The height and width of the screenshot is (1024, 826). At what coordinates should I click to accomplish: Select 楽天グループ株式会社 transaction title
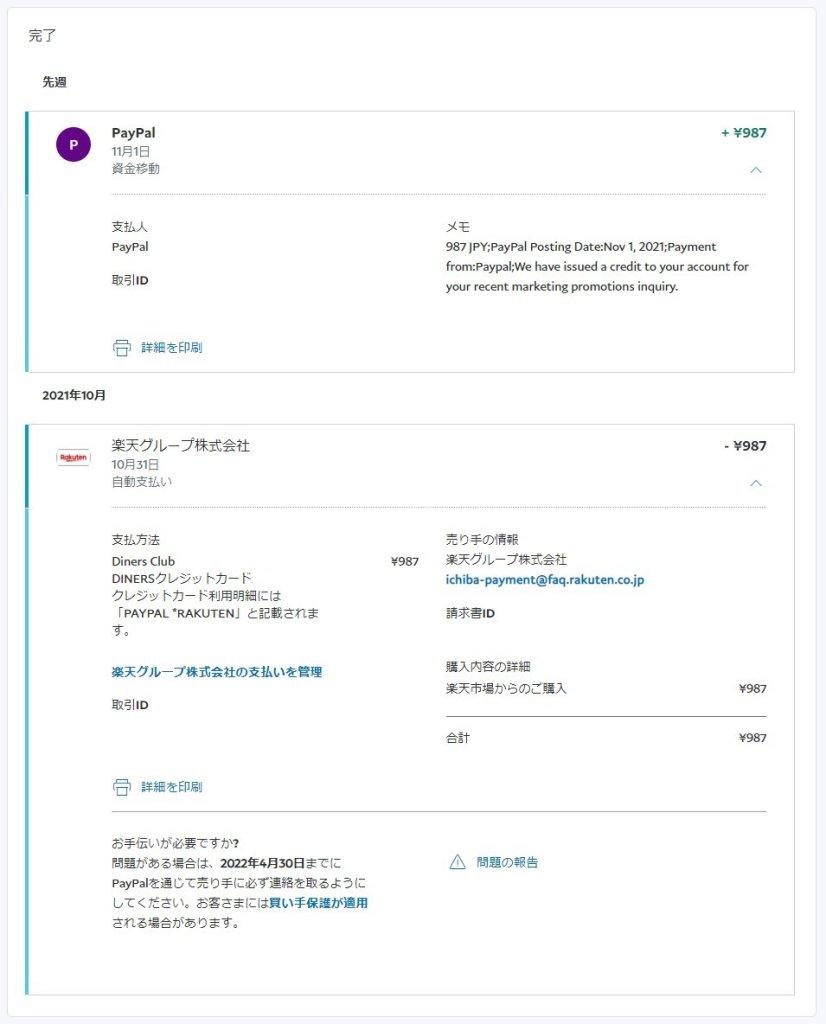pos(180,445)
